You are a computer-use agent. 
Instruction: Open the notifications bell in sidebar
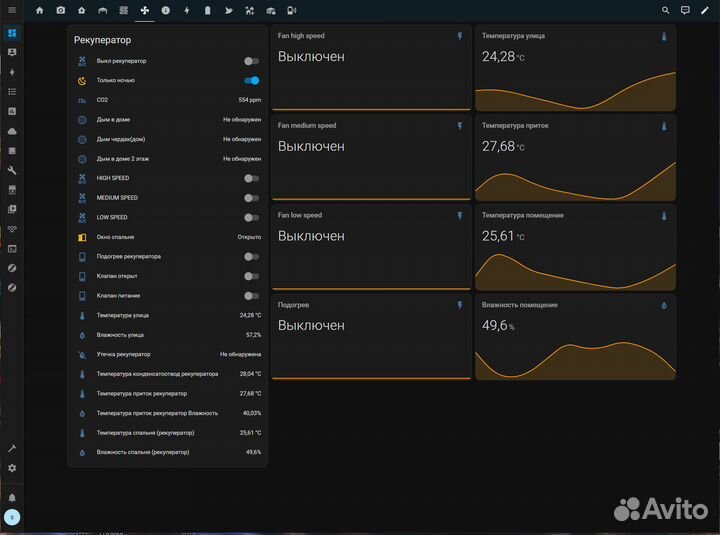(x=12, y=496)
